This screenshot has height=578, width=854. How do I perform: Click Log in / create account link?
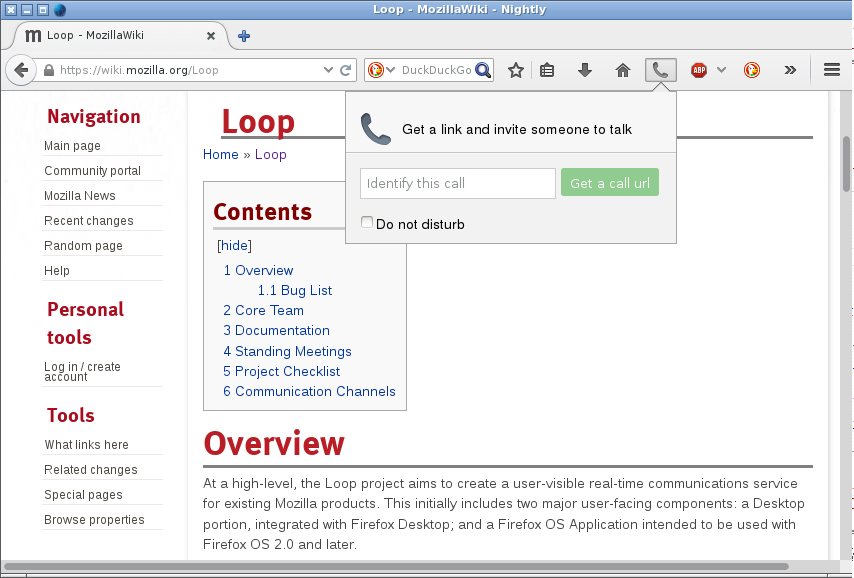click(82, 372)
